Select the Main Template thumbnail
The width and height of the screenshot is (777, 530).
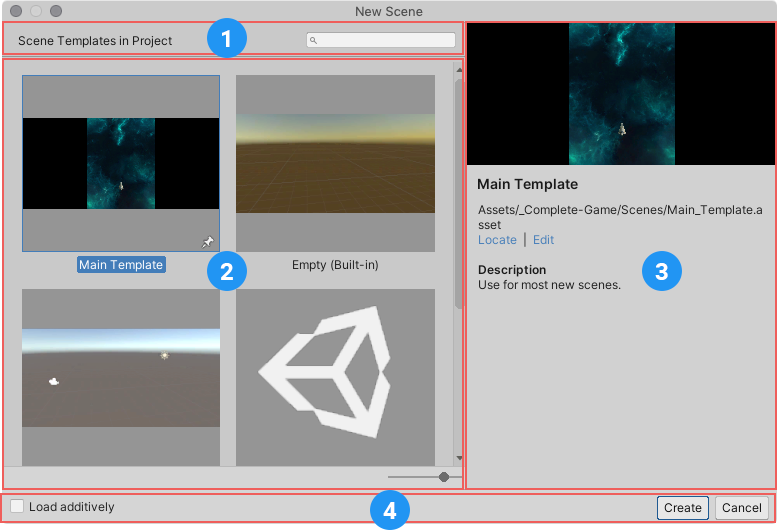[121, 163]
